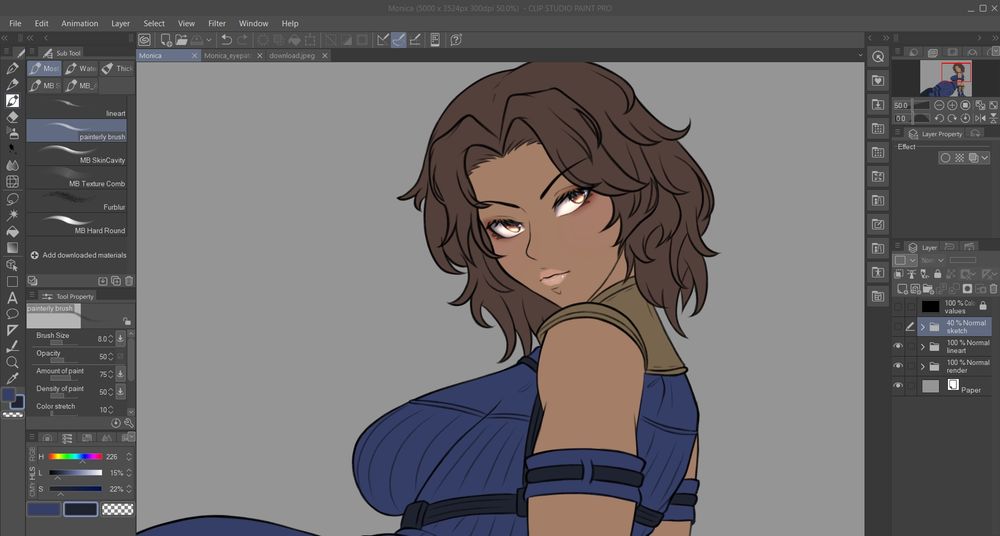Zoom out in Navigator panel

pyautogui.click(x=939, y=105)
